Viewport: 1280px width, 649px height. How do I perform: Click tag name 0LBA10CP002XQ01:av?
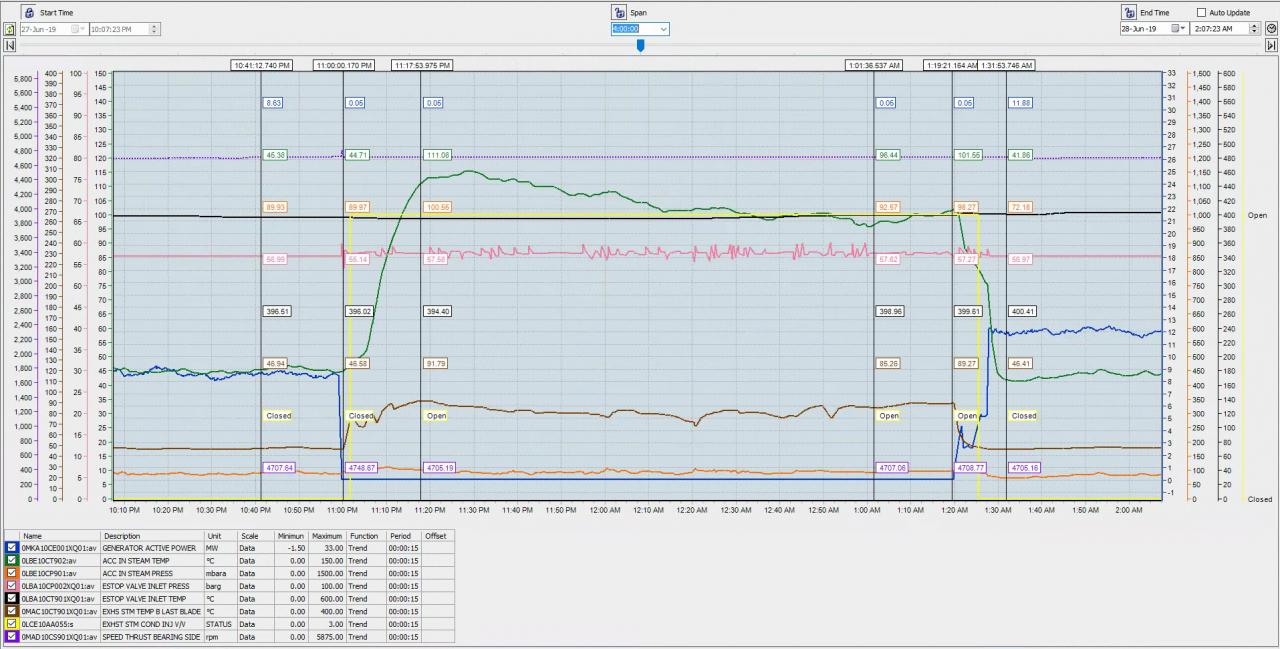point(59,586)
